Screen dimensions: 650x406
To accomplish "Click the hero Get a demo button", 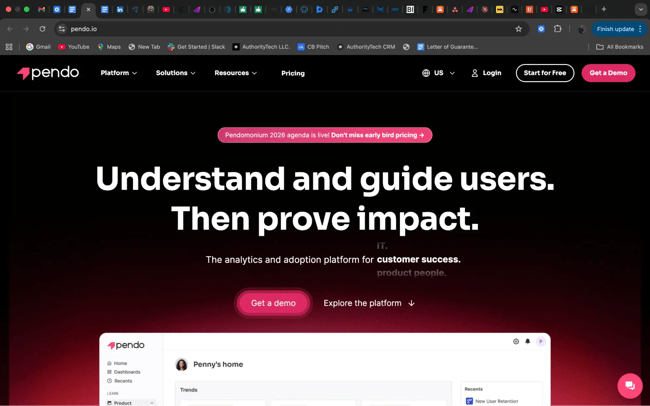I will [273, 303].
